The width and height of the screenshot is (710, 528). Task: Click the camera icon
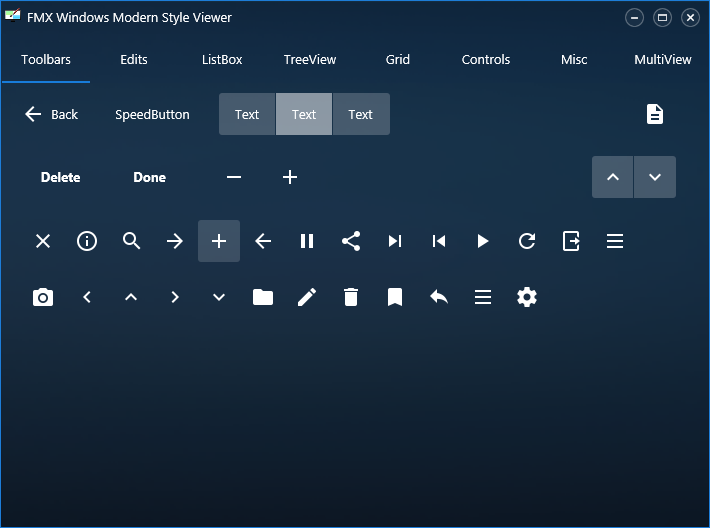(x=43, y=297)
